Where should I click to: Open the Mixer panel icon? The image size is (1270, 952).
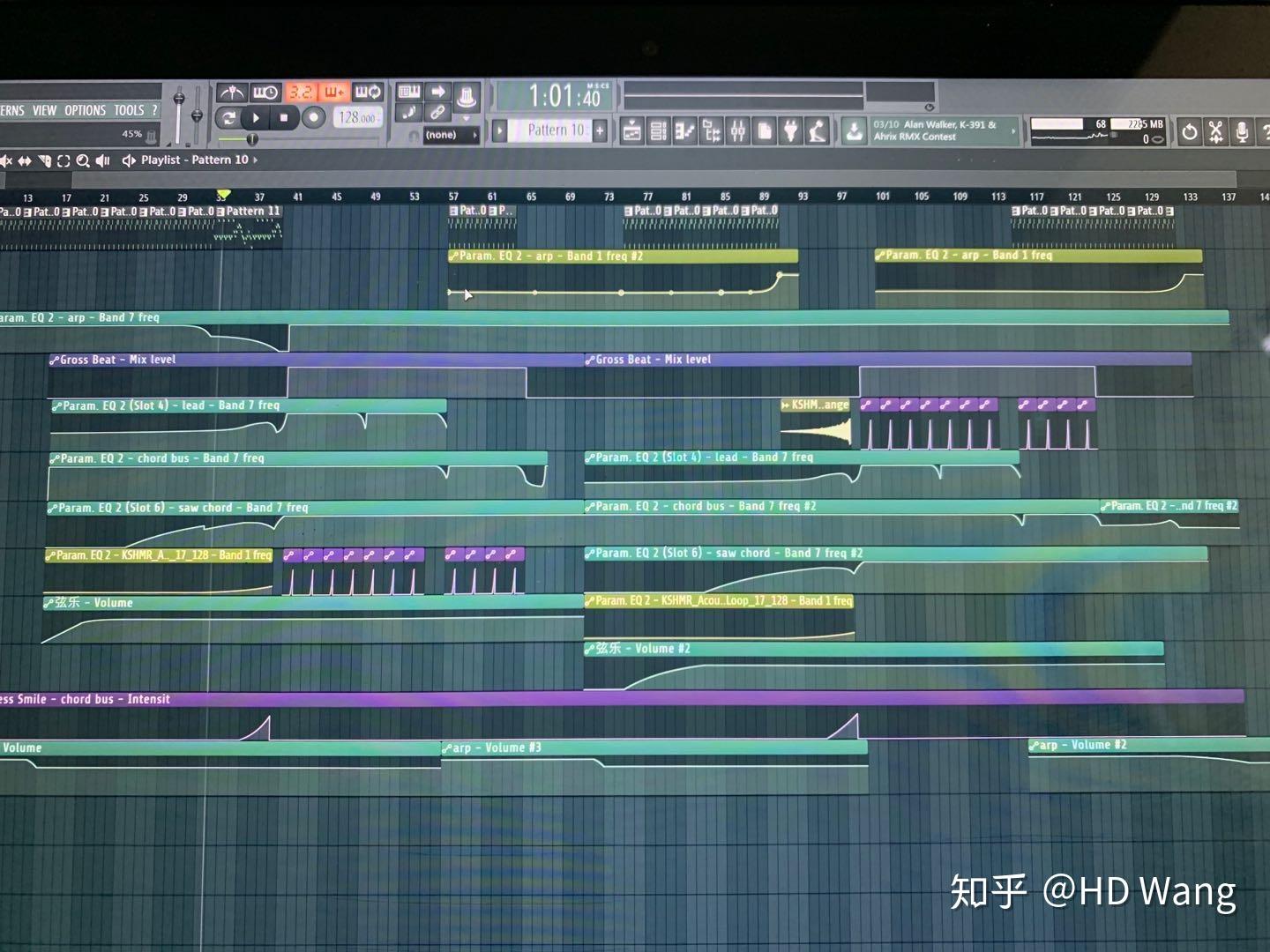click(x=739, y=130)
